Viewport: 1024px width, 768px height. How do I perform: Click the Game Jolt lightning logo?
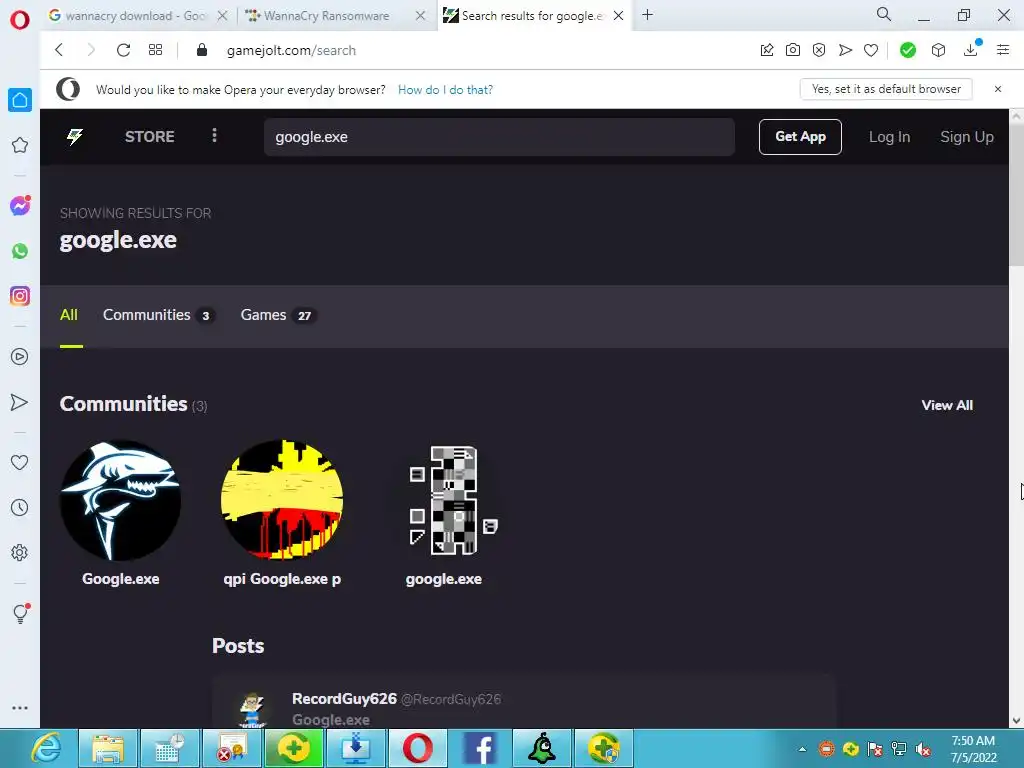(75, 136)
